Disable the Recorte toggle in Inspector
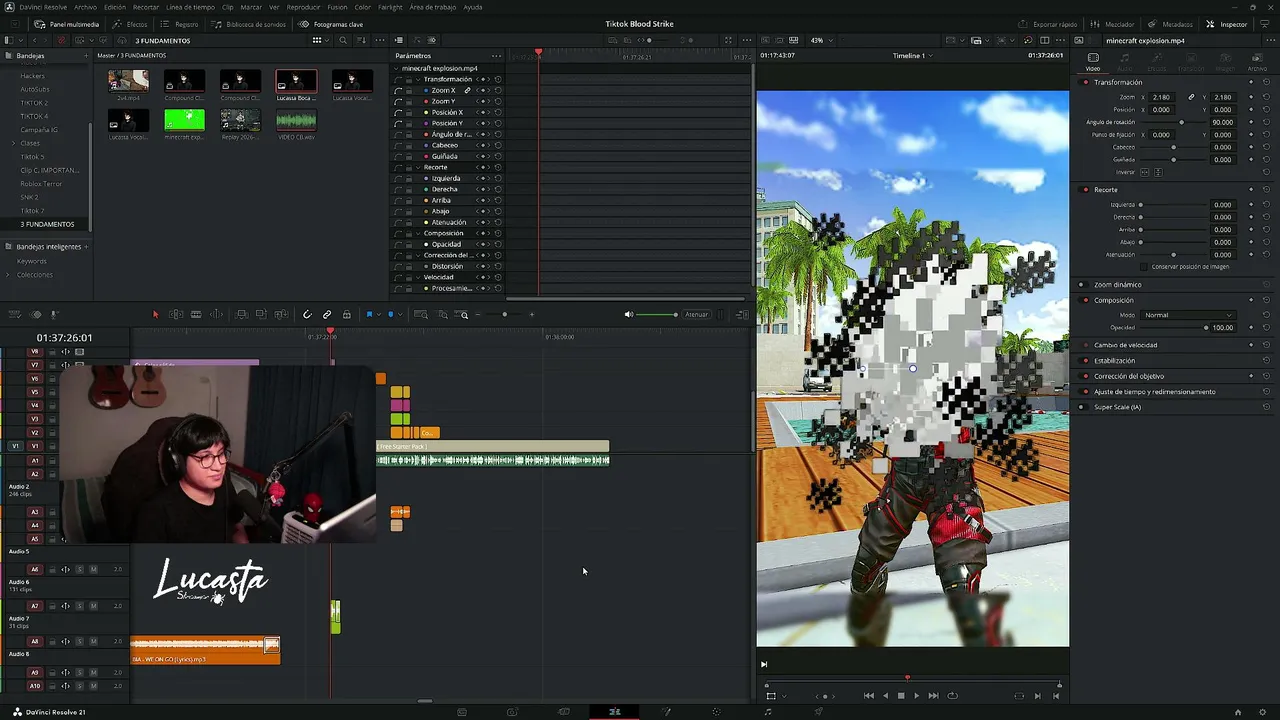 click(1086, 190)
